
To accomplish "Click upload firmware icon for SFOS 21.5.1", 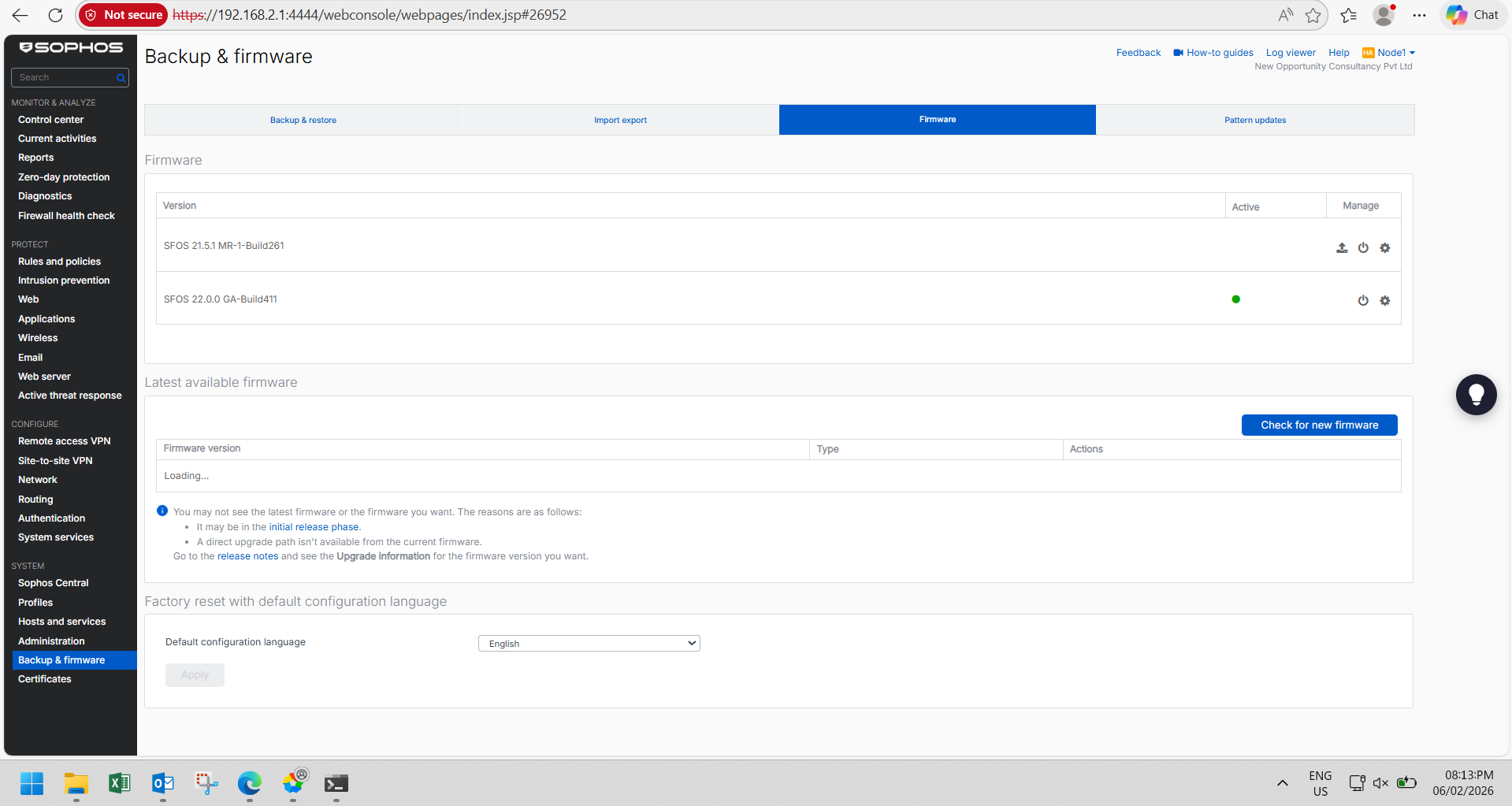I will pyautogui.click(x=1342, y=248).
